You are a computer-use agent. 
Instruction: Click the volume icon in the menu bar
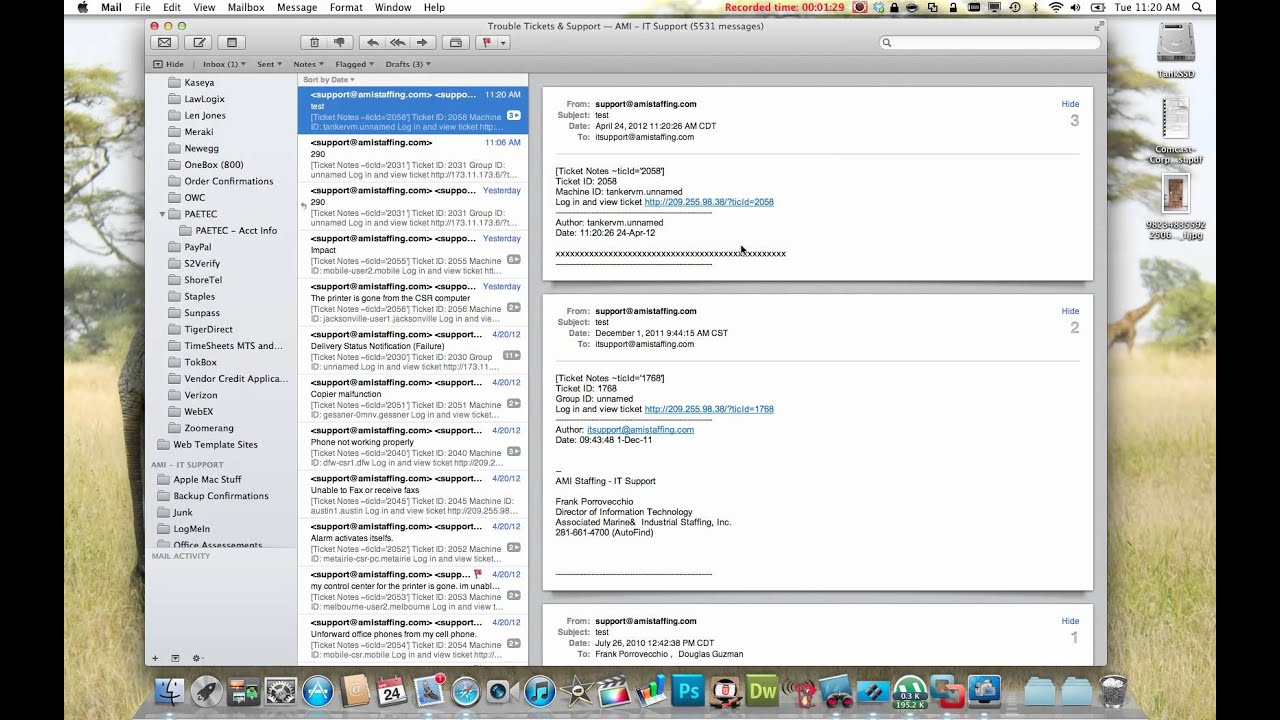pyautogui.click(x=1076, y=7)
